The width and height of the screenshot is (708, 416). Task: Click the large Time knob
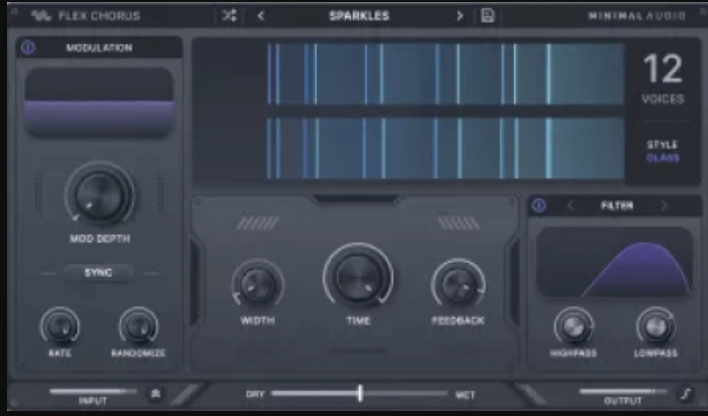pyautogui.click(x=358, y=276)
